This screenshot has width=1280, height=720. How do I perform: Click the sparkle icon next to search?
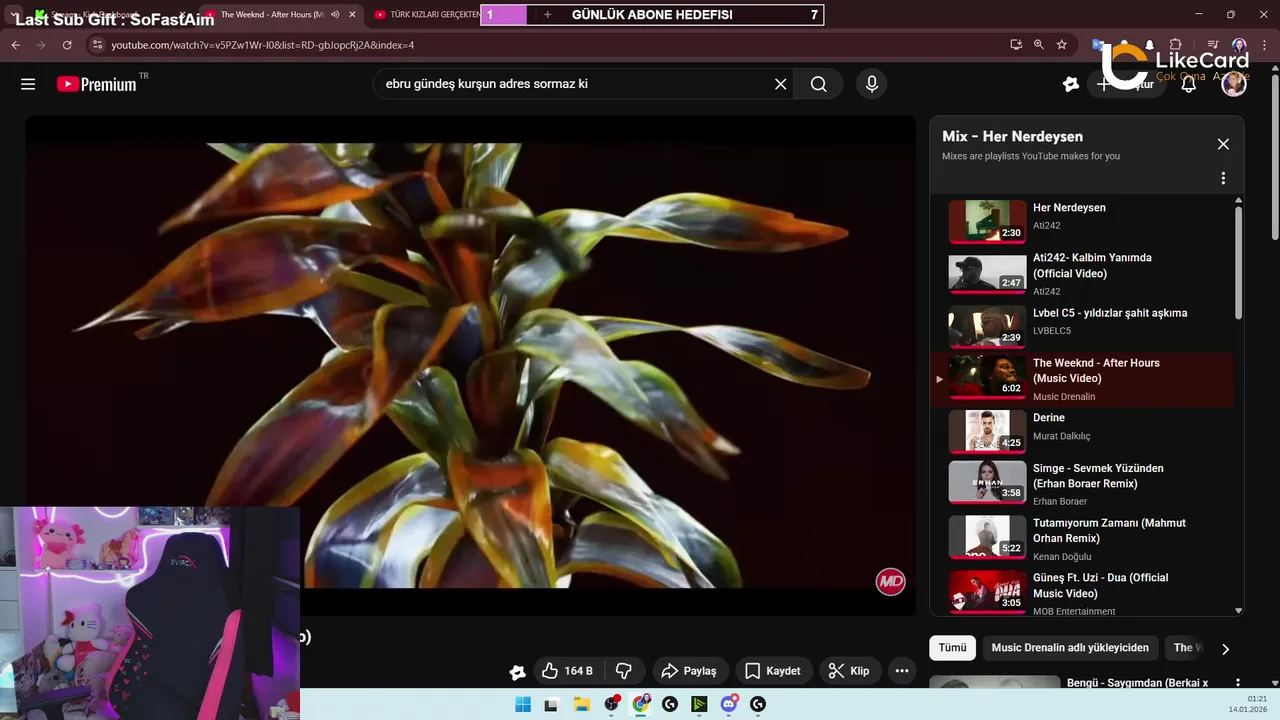[x=1071, y=84]
